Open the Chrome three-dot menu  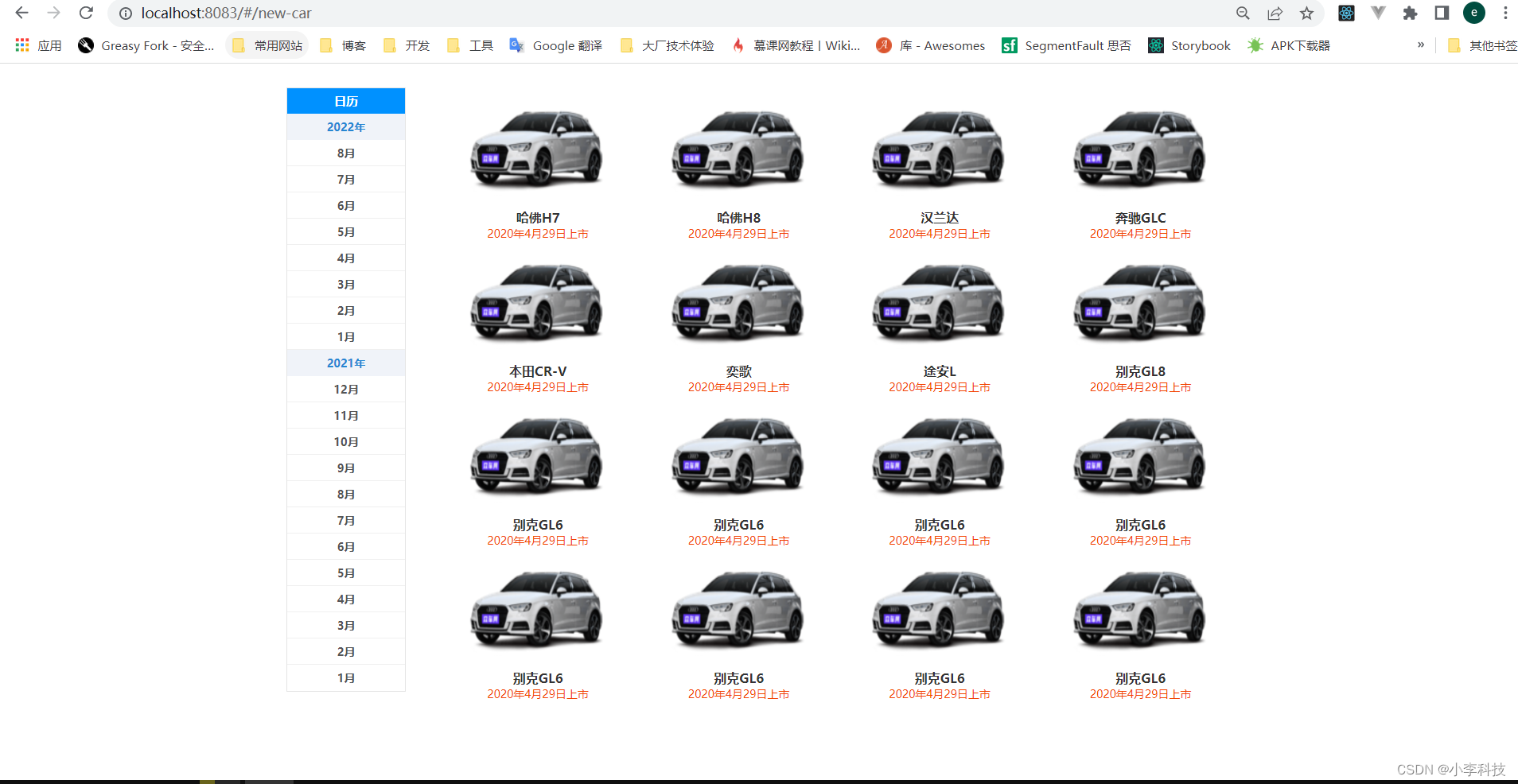[x=1505, y=13]
